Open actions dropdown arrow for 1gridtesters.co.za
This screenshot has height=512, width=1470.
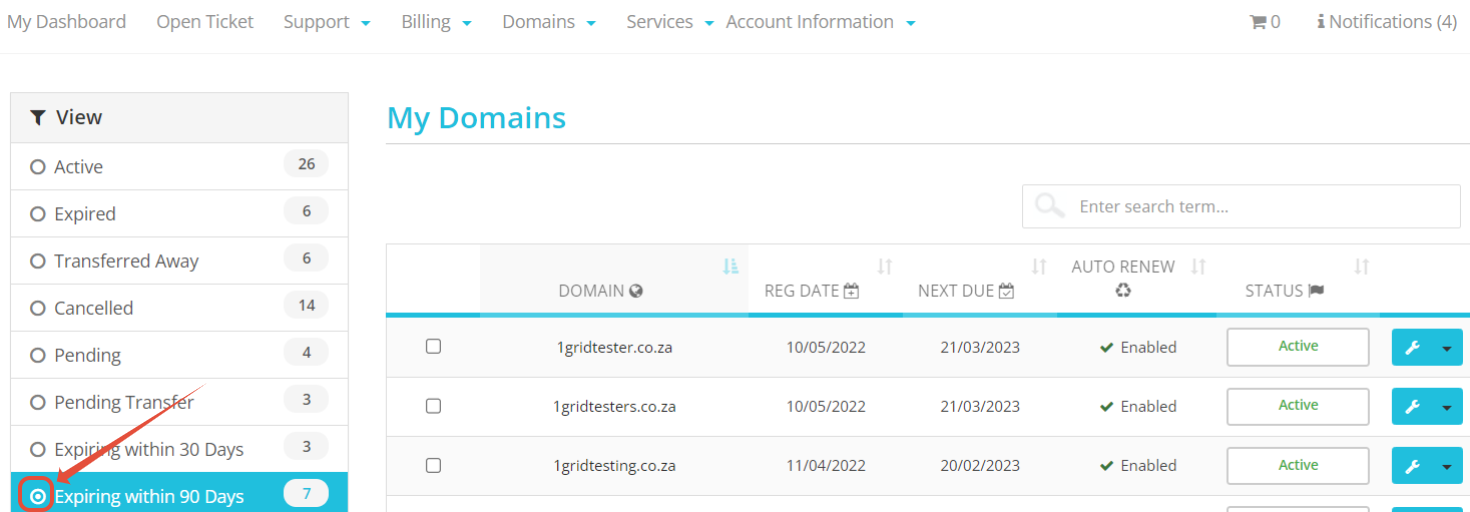pos(1447,407)
